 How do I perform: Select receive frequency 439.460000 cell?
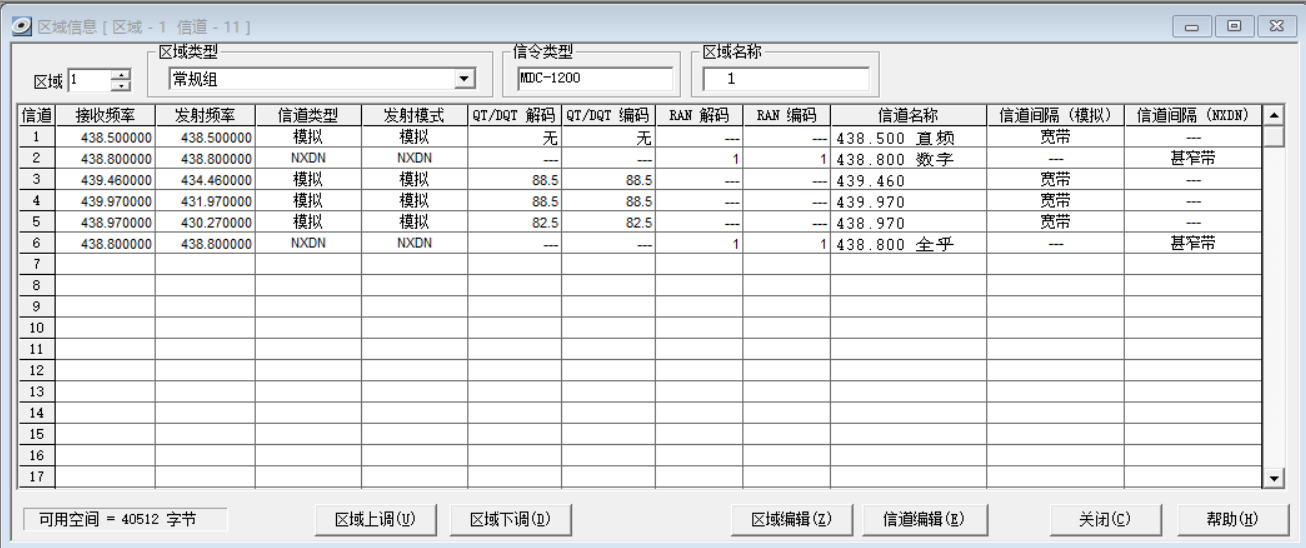pyautogui.click(x=105, y=180)
